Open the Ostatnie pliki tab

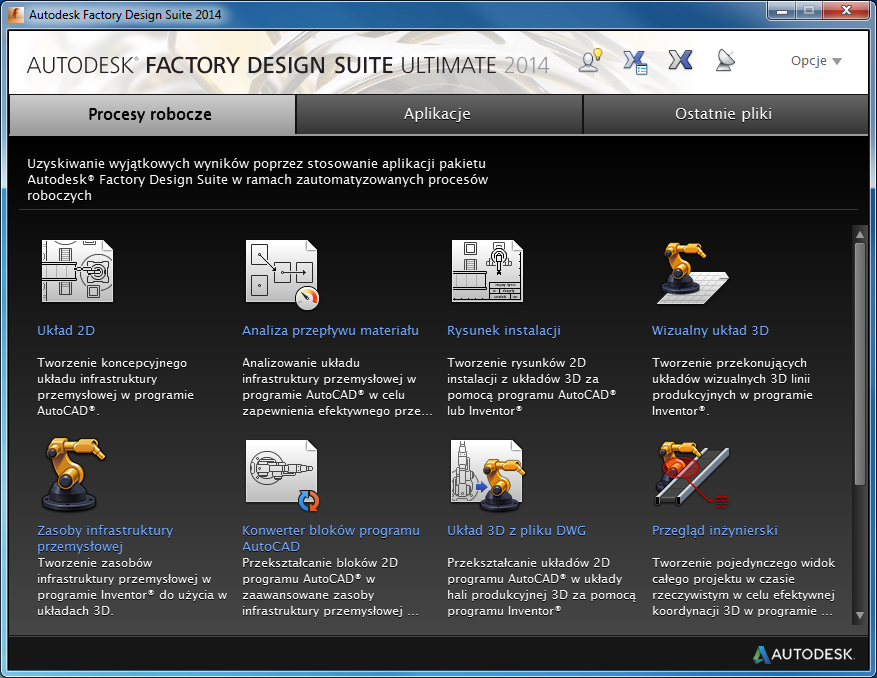click(725, 114)
